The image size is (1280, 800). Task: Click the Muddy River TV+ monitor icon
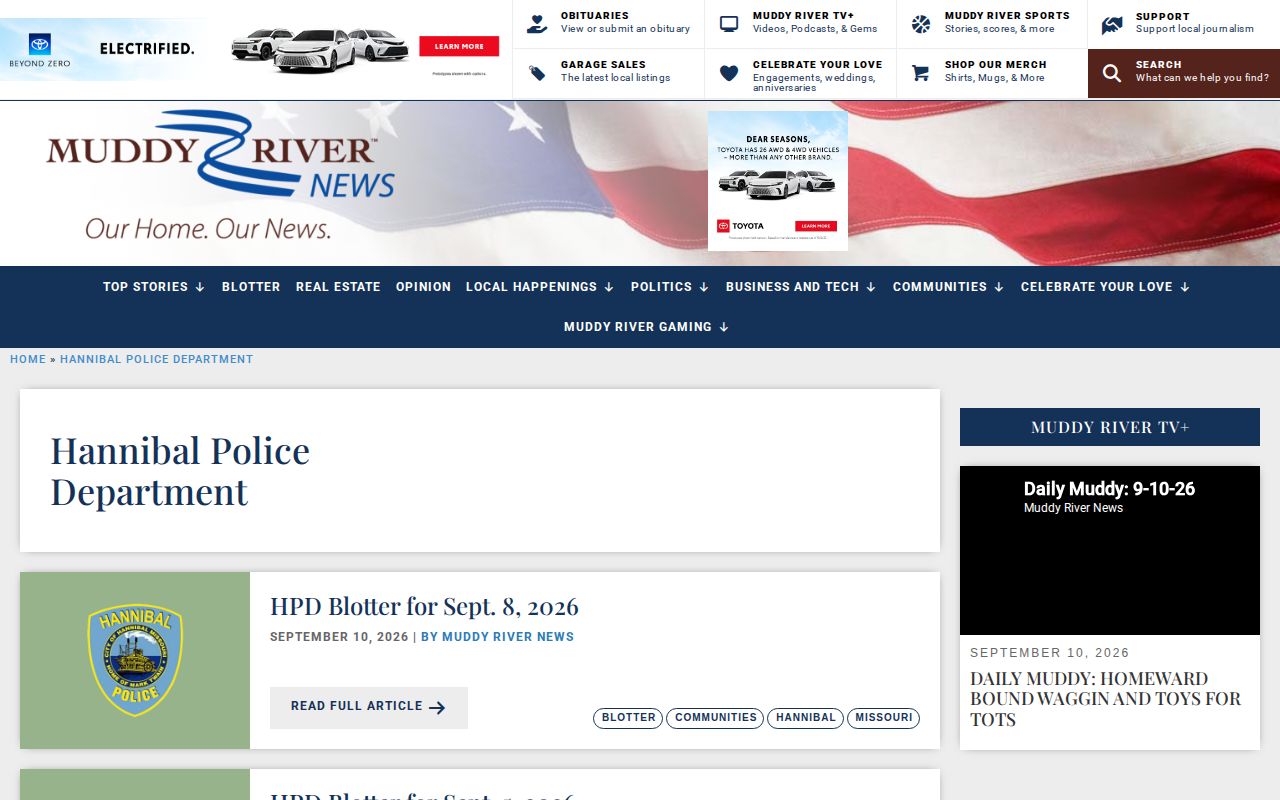729,24
